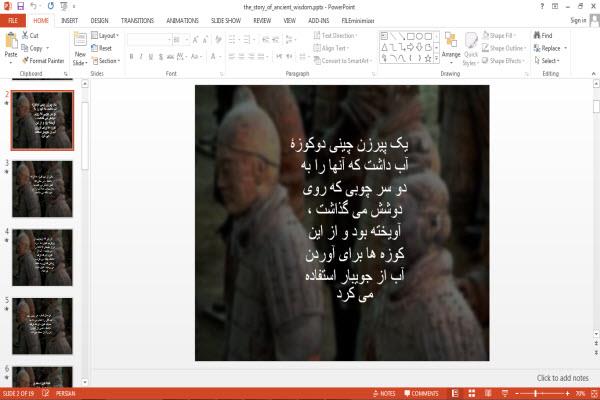Image resolution: width=600 pixels, height=400 pixels.
Task: Toggle text Shadow formatting
Action: click(161, 57)
